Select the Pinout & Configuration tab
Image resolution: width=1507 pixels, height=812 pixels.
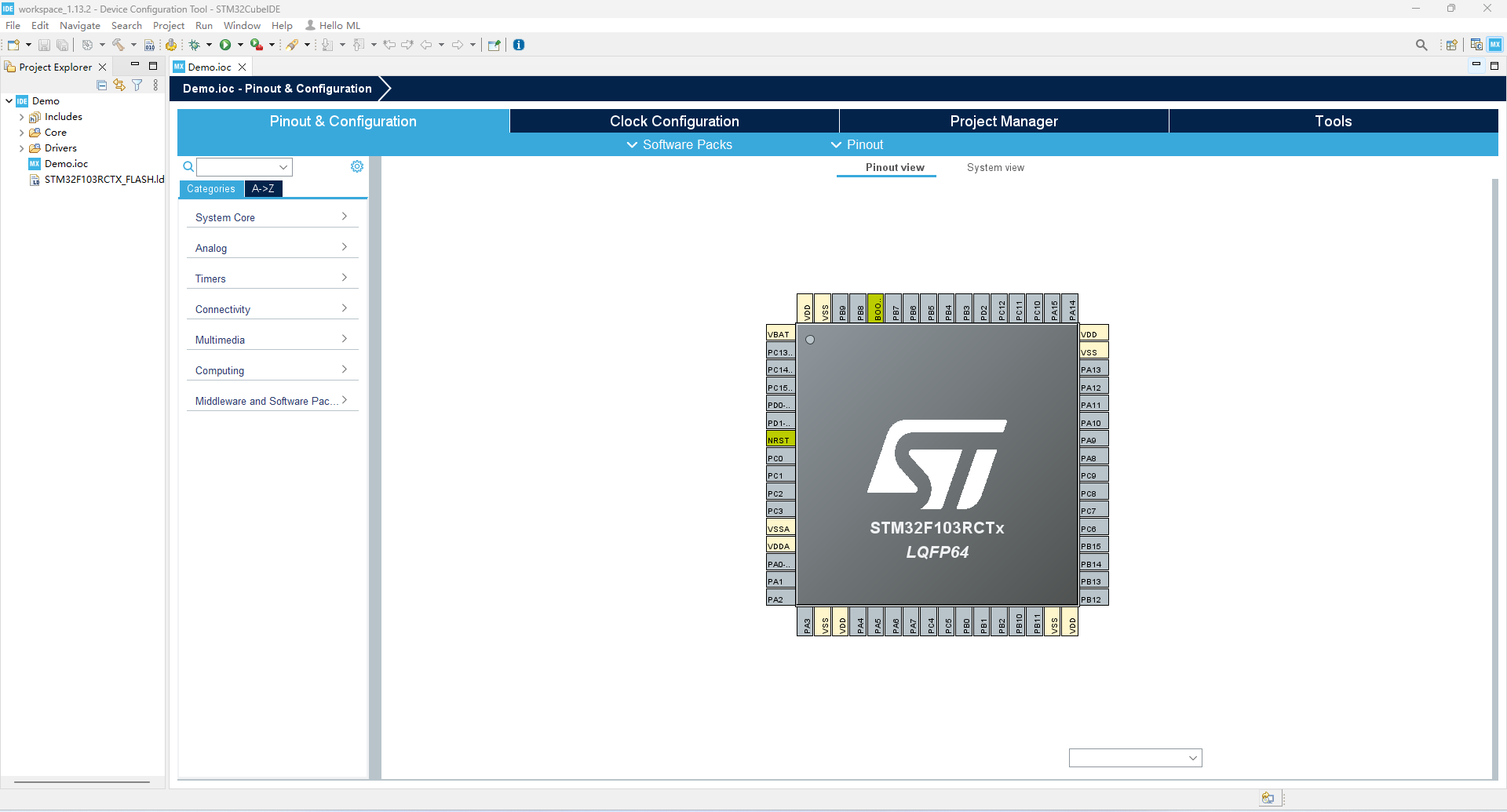343,121
